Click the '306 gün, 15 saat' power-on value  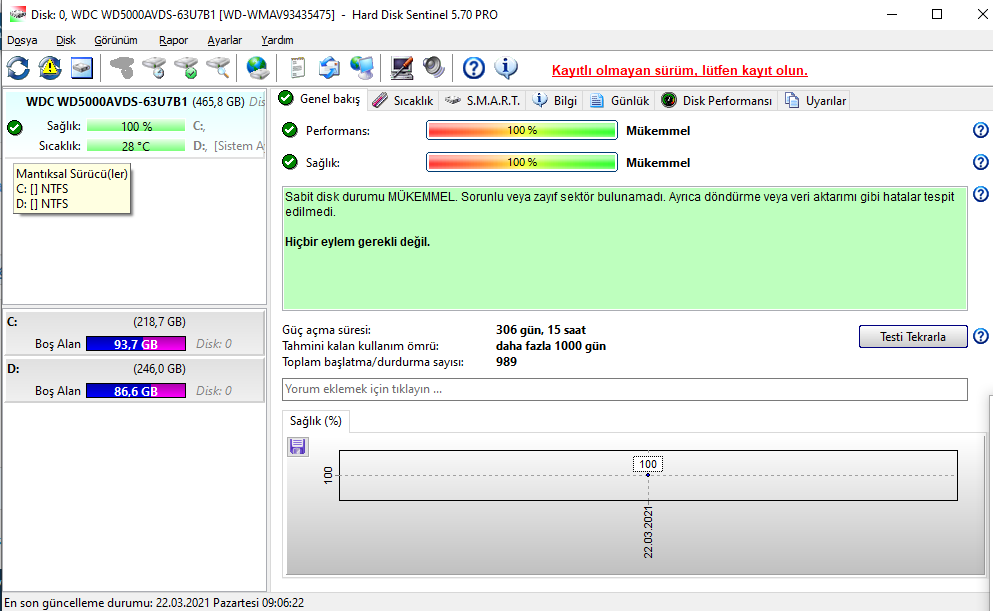click(540, 330)
